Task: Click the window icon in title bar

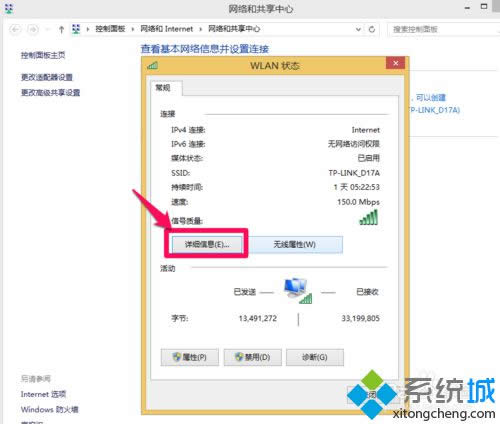Action: click(8, 8)
